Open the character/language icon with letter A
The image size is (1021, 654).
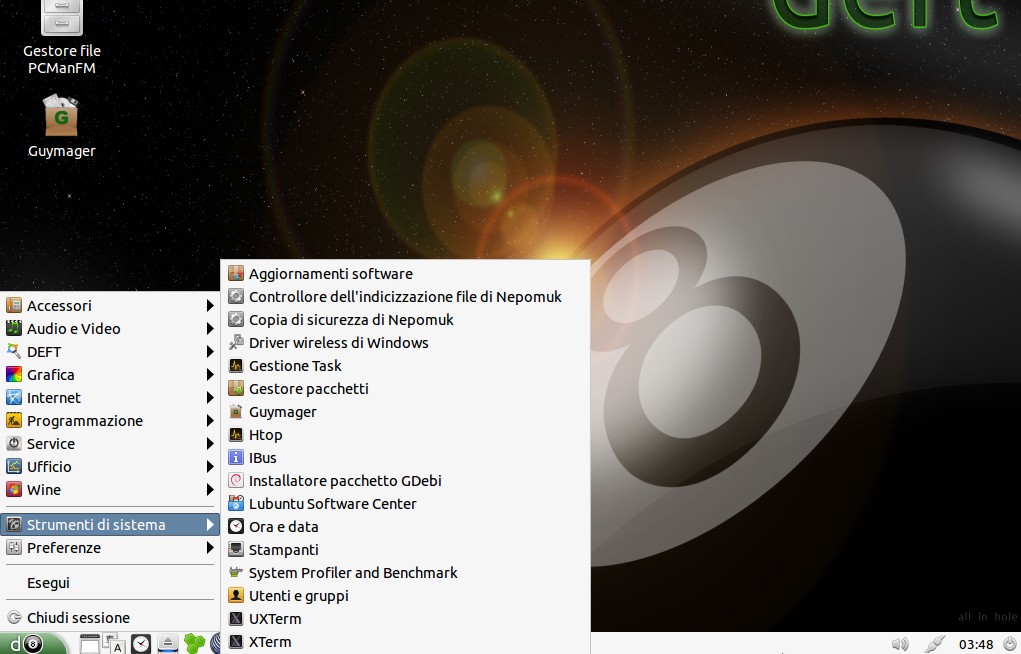(x=115, y=644)
